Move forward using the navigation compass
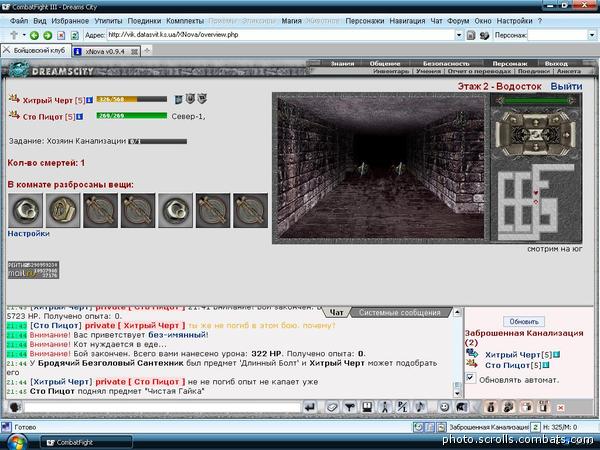Image resolution: width=600 pixels, height=450 pixels. (536, 122)
